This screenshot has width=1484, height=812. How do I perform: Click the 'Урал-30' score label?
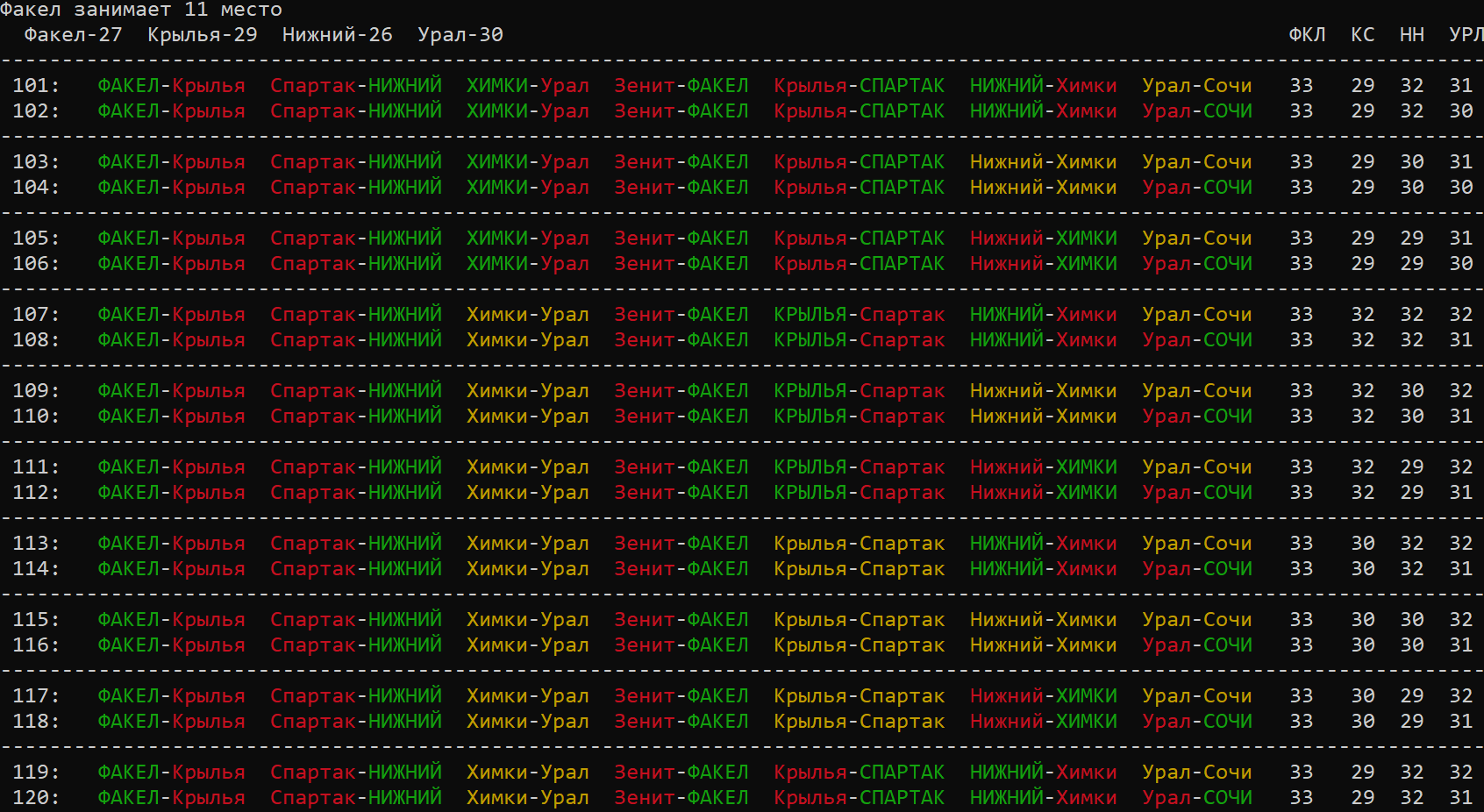click(x=460, y=35)
